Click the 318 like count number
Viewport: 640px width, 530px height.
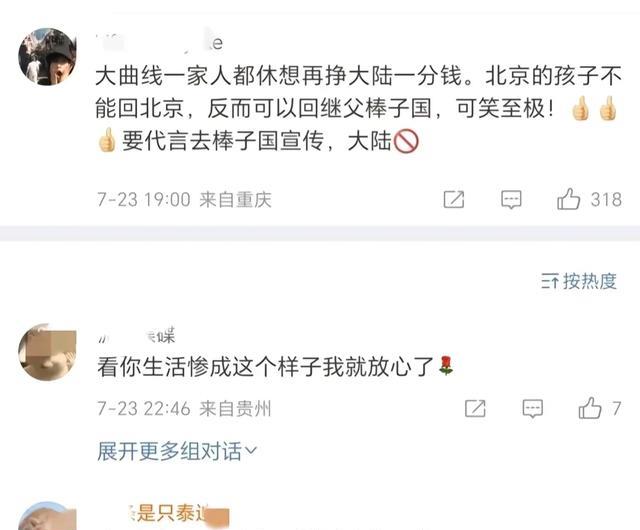pos(606,200)
